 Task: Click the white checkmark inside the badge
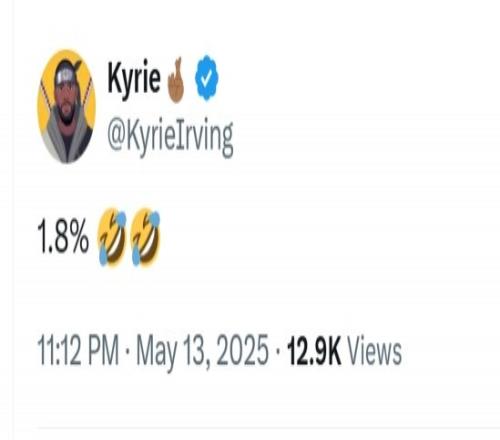point(207,78)
